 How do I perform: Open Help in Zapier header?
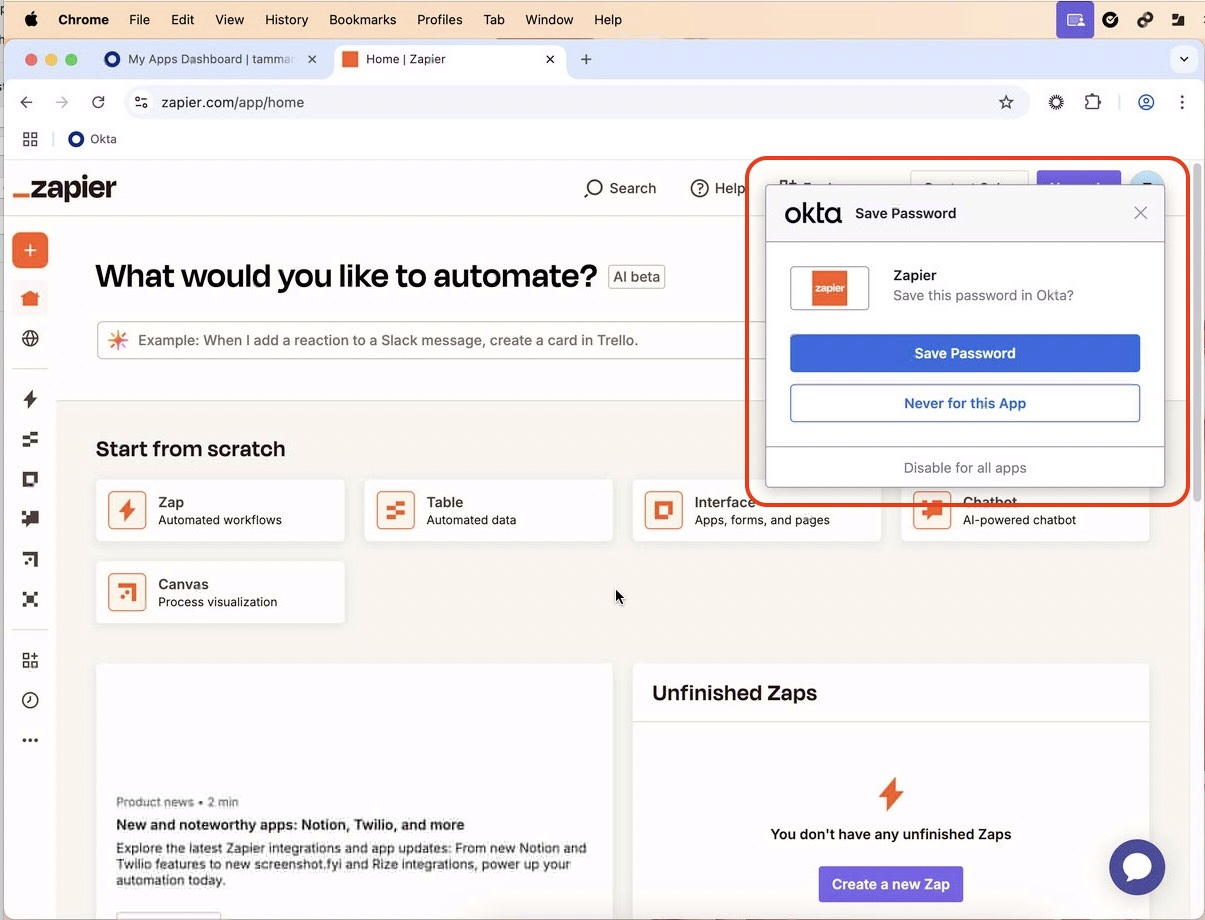(x=717, y=188)
